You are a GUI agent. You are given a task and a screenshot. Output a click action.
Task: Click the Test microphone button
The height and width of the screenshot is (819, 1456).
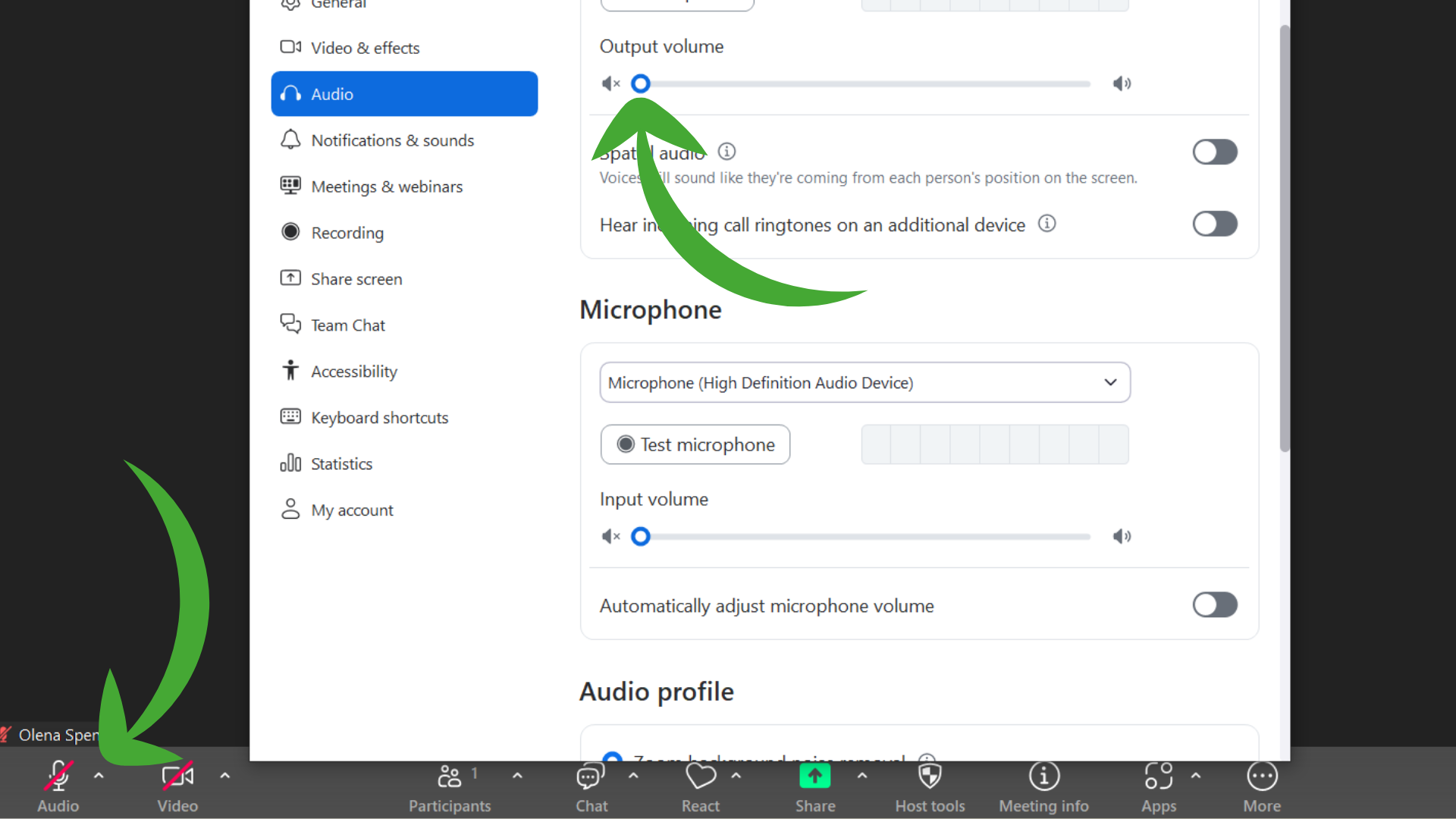(695, 444)
